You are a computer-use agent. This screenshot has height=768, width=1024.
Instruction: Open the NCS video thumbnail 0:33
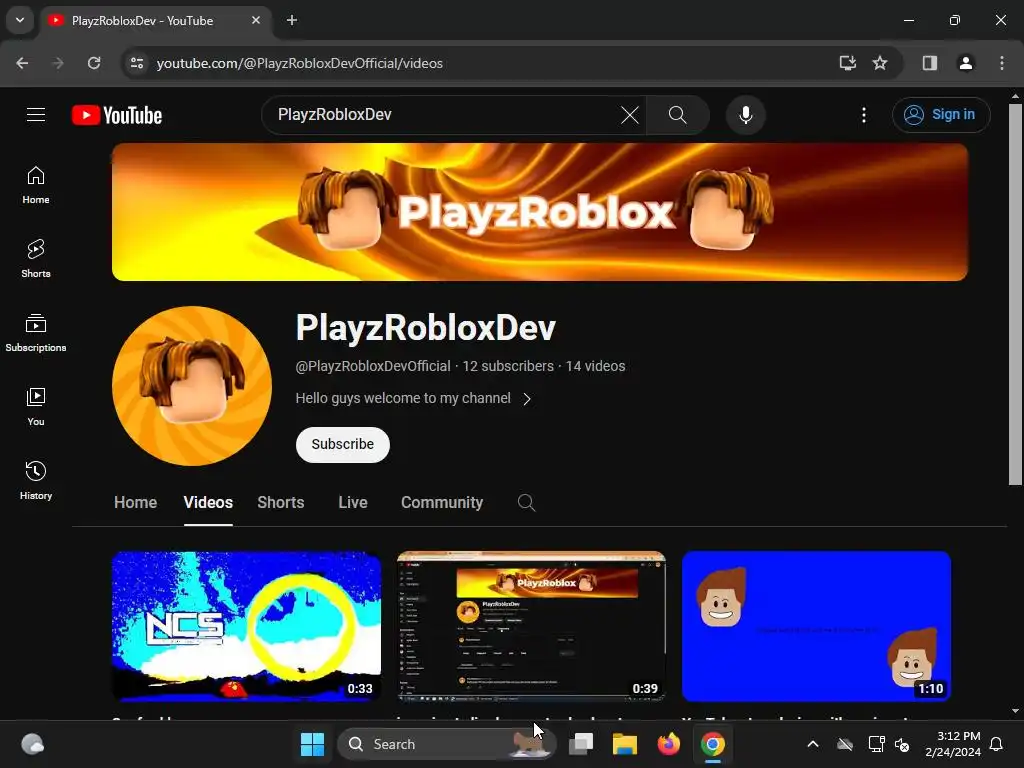pos(246,626)
